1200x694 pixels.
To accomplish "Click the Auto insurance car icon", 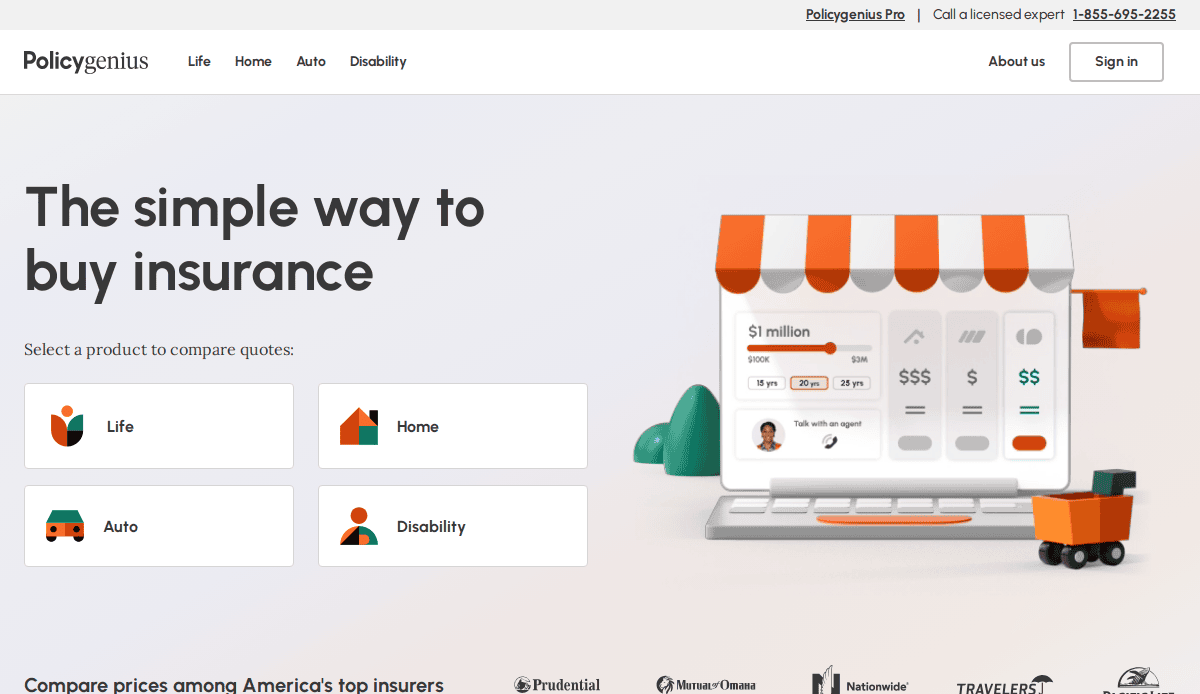I will pyautogui.click(x=65, y=526).
